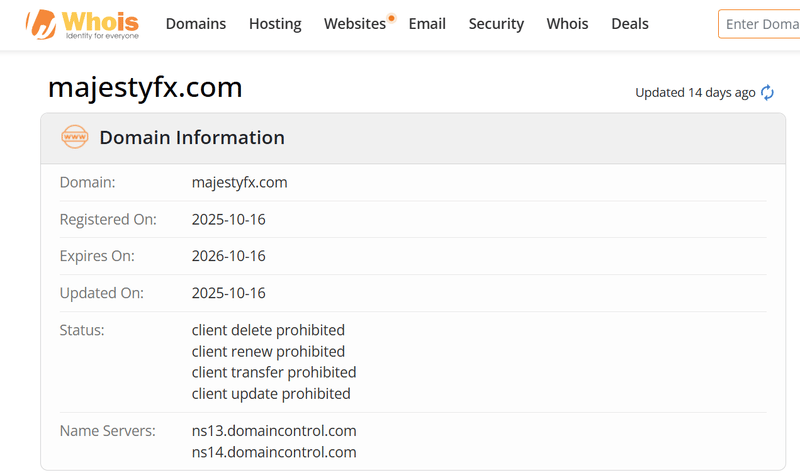
Task: Click the orange notification dot on Websites
Action: (x=391, y=18)
